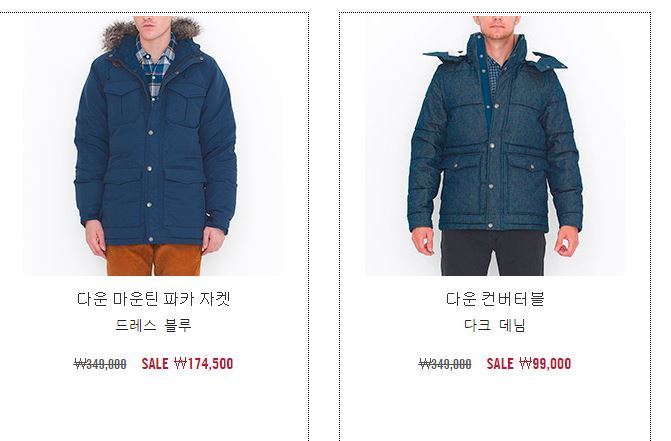Click the 다운 마운틴 파카 자켓 product title

(x=154, y=299)
